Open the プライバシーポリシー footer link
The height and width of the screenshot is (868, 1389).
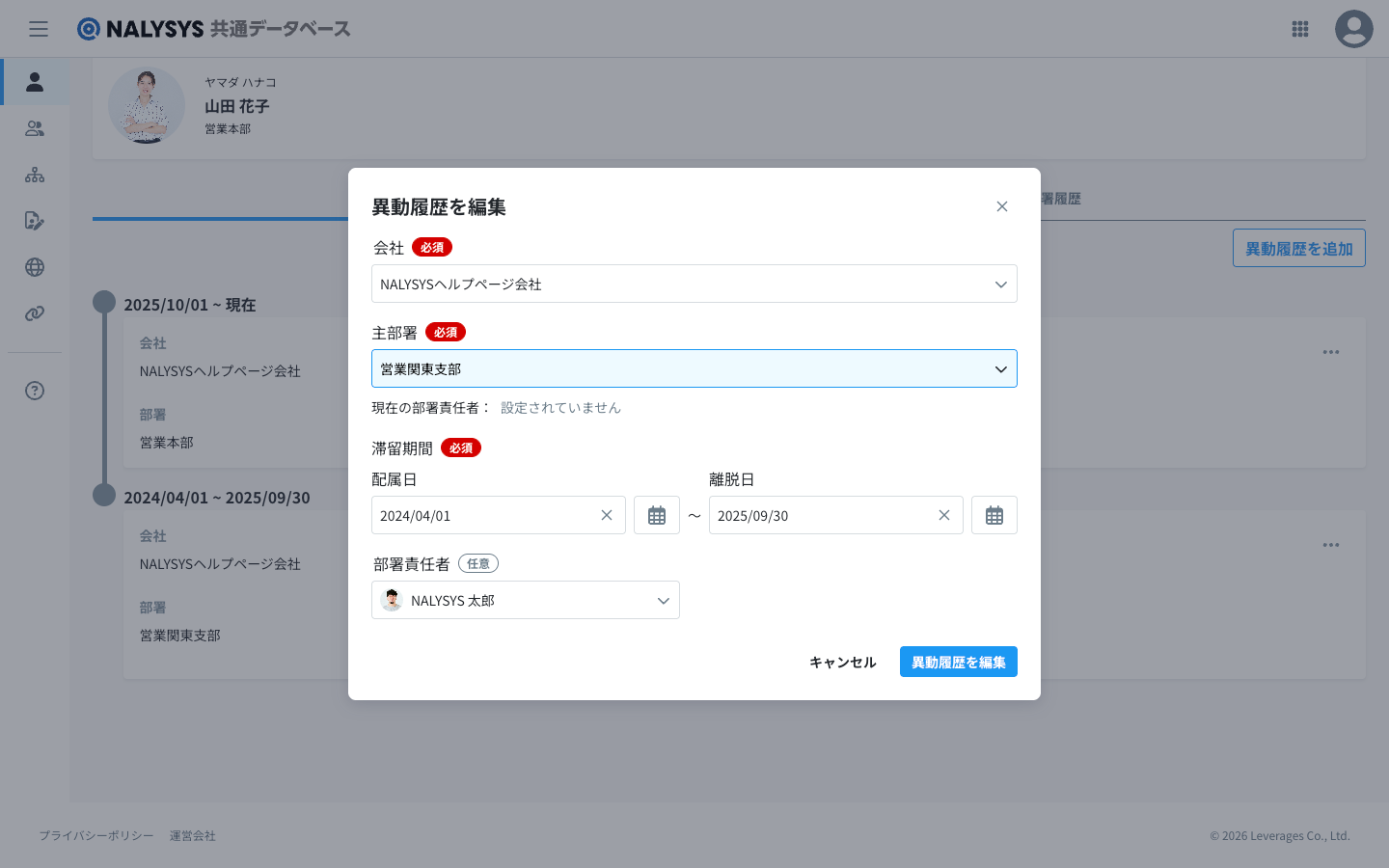click(x=96, y=835)
